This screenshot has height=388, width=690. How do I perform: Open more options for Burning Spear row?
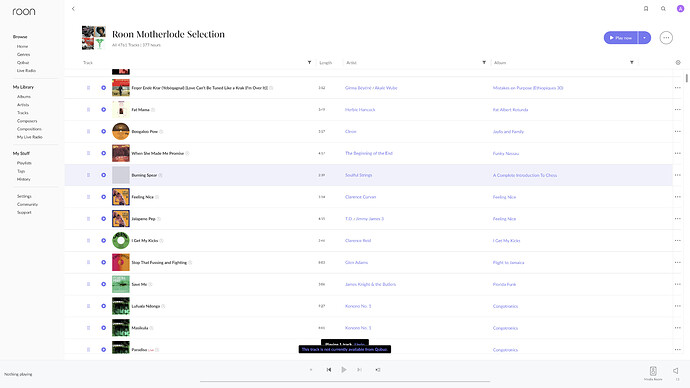coord(678,175)
